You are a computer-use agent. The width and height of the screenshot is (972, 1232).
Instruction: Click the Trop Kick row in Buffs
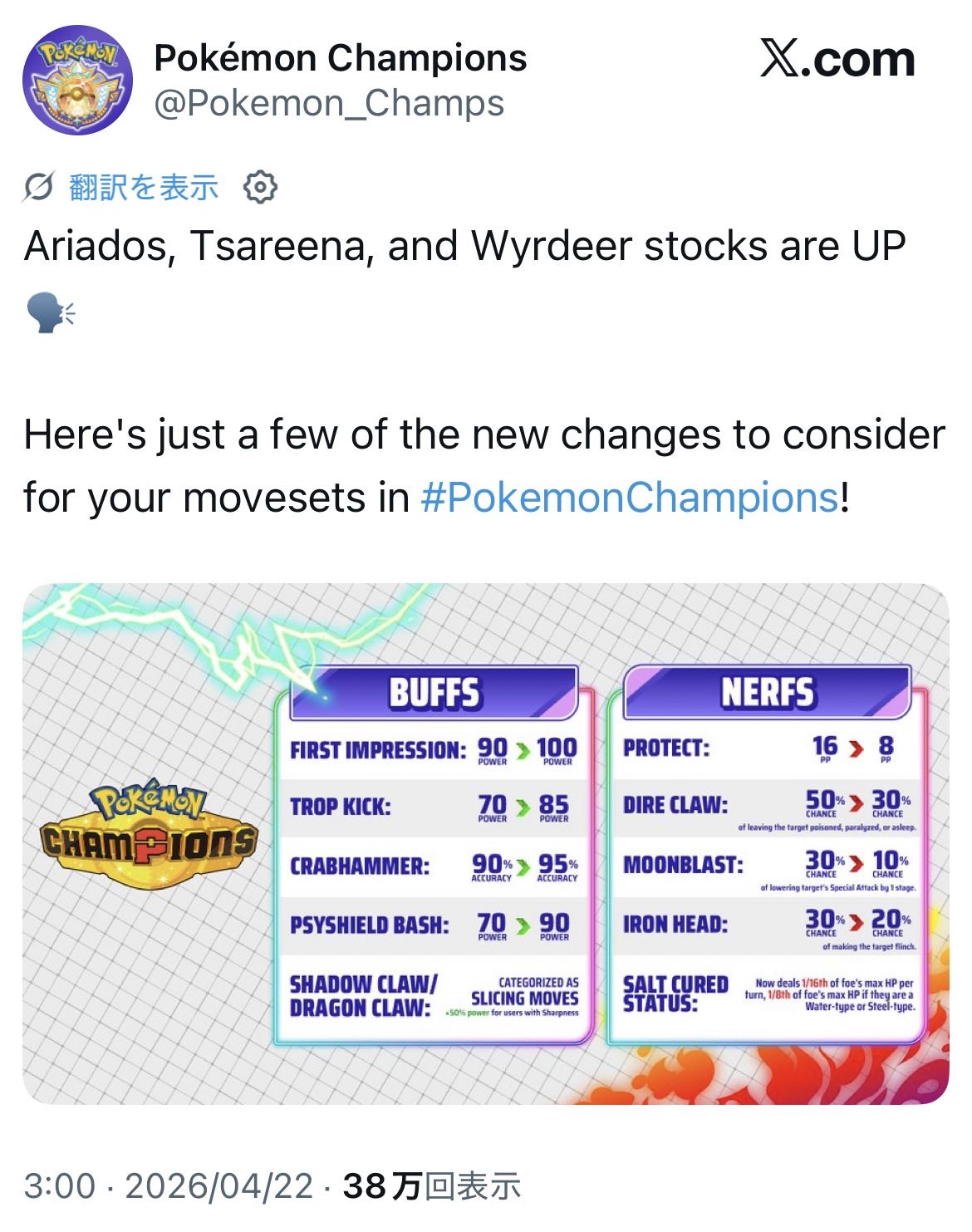[432, 807]
